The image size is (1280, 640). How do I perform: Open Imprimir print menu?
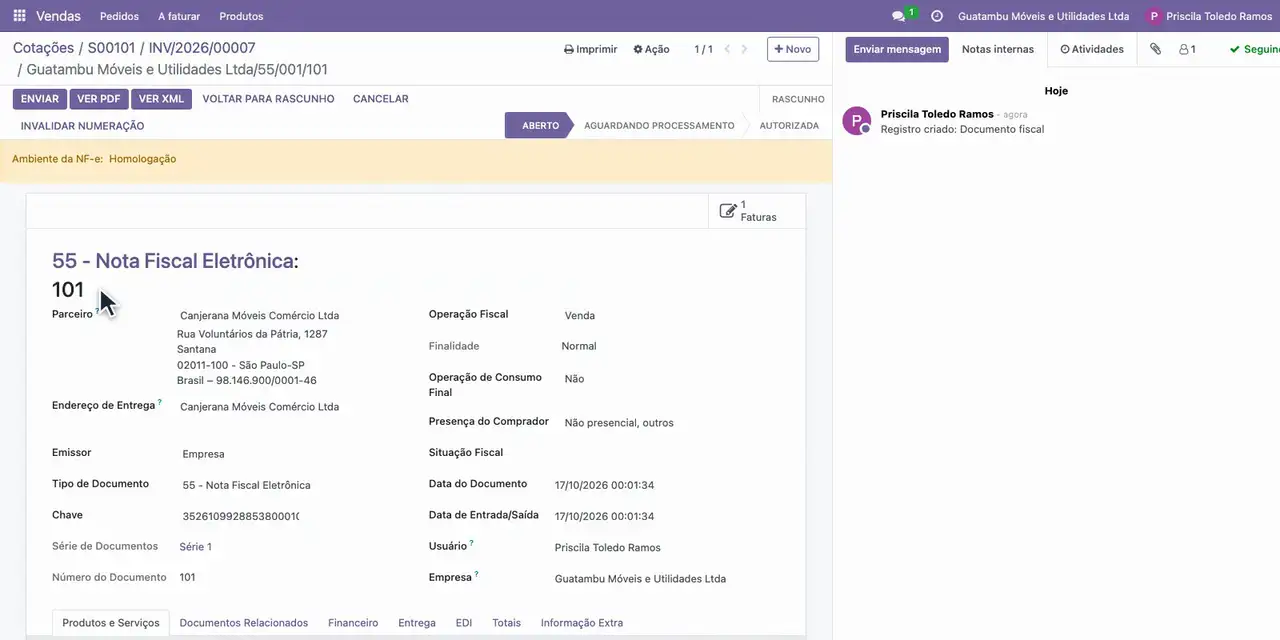click(x=590, y=49)
